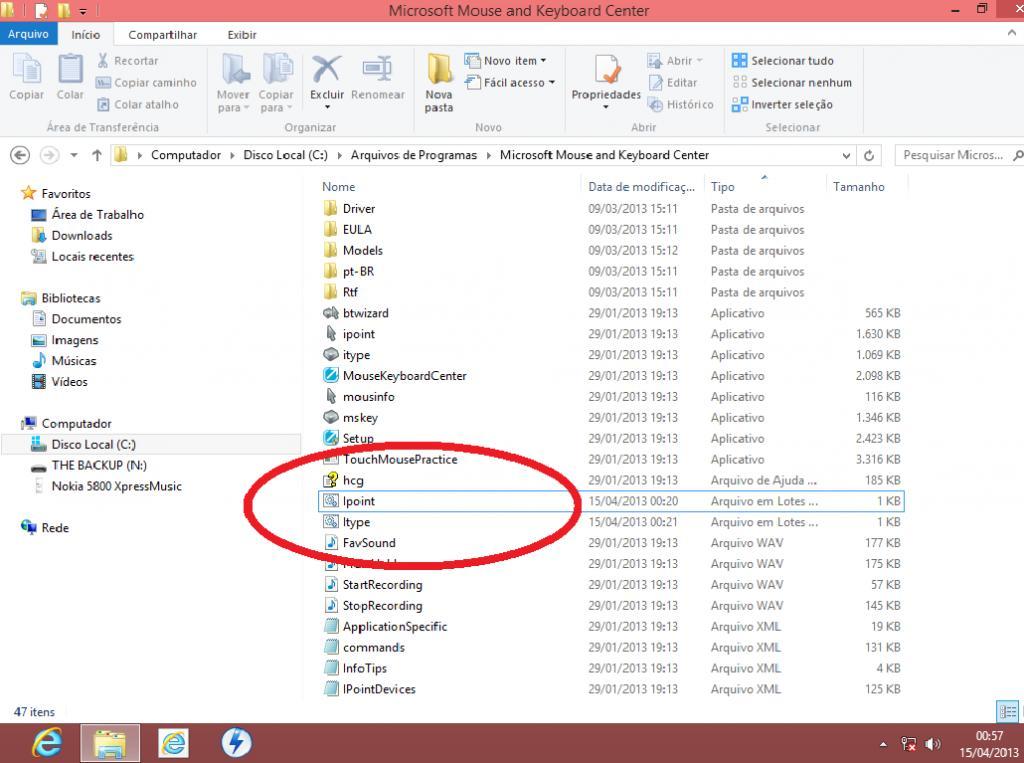This screenshot has width=1024, height=763.
Task: Switch to the Exibir tab
Action: 242,35
